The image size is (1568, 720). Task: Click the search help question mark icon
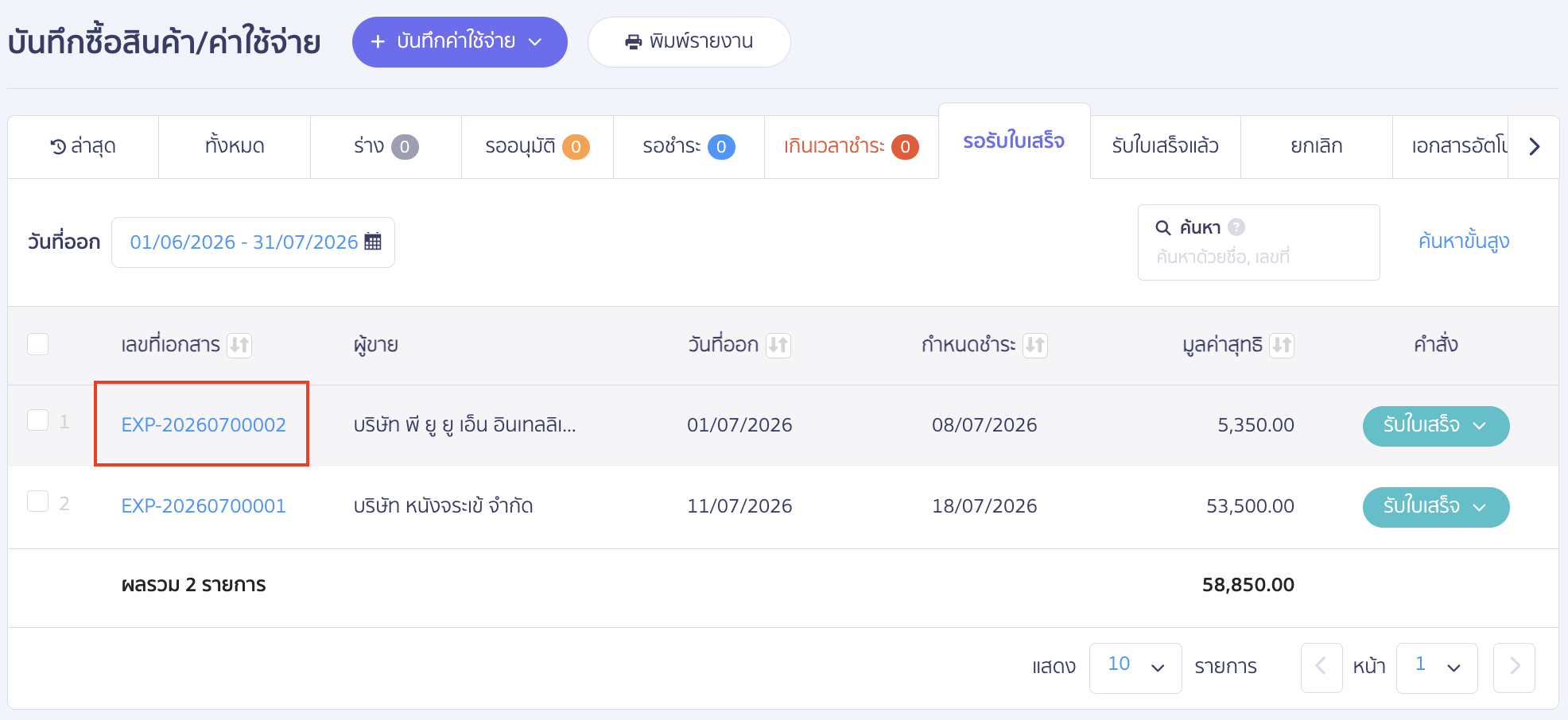(1236, 227)
